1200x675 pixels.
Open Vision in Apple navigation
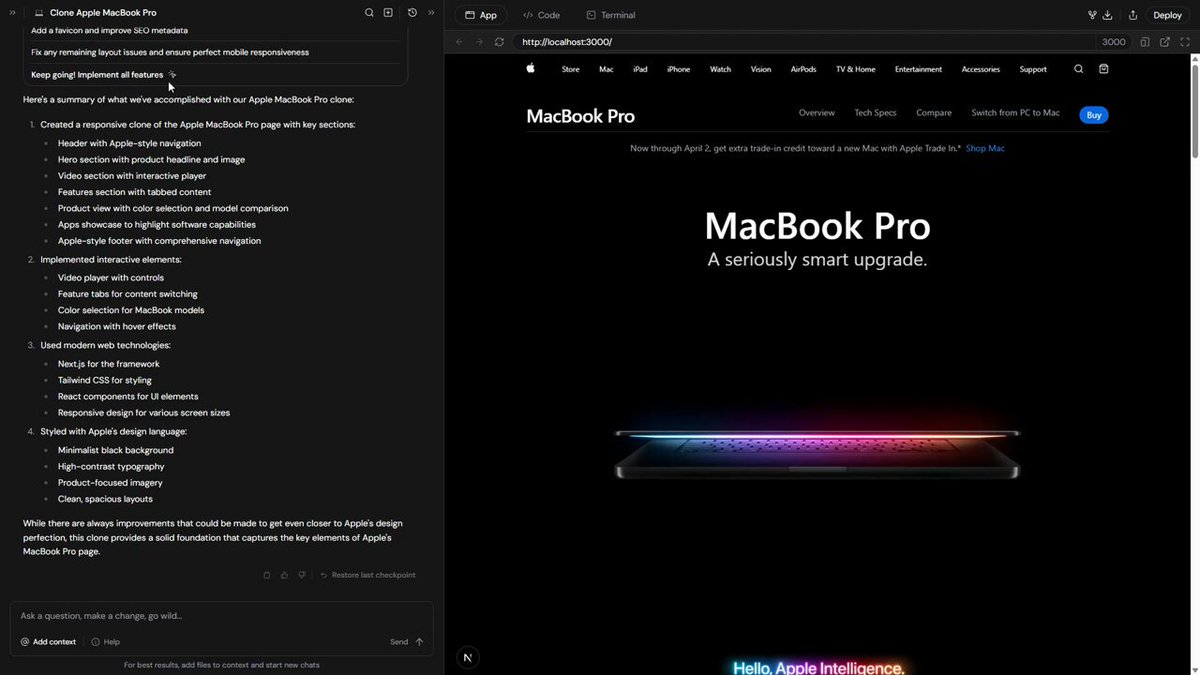(x=761, y=70)
